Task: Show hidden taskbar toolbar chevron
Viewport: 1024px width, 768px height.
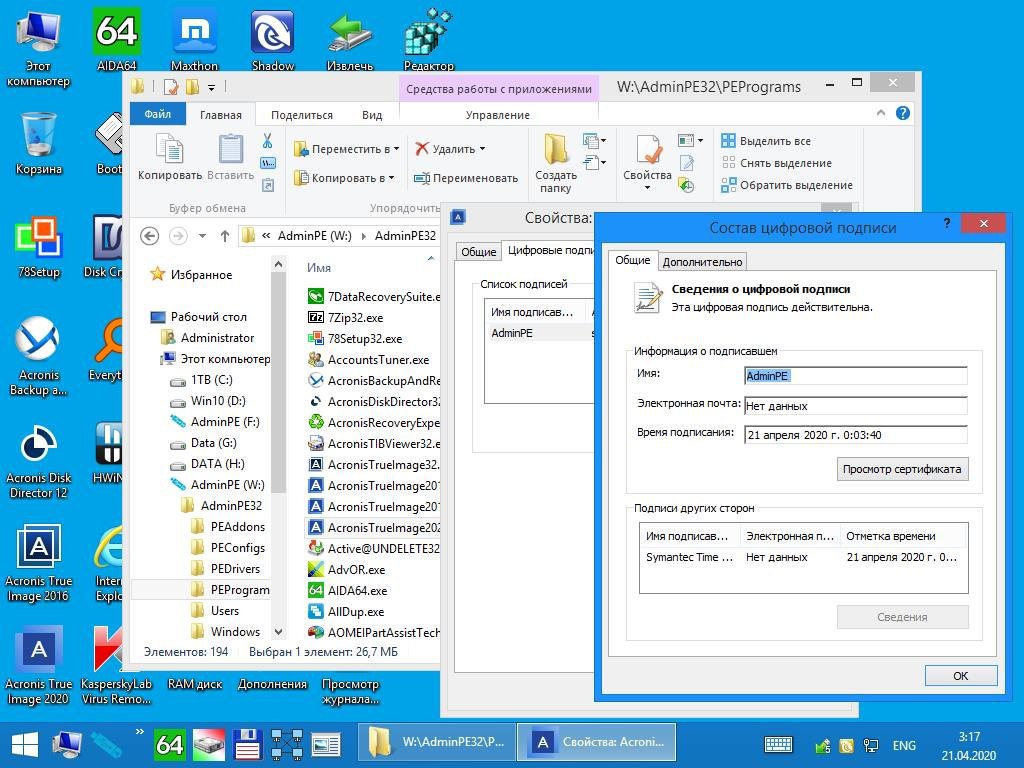Action: pyautogui.click(x=139, y=732)
